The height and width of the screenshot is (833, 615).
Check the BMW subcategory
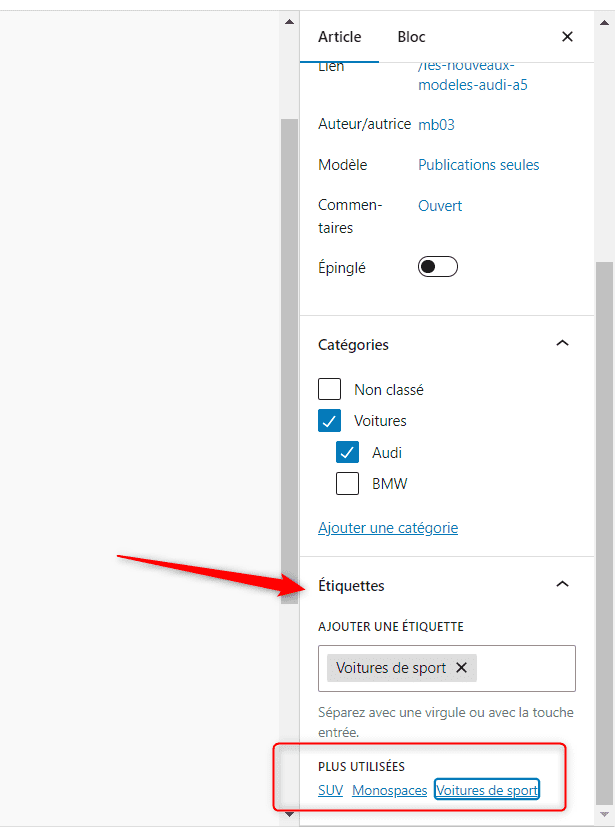[347, 483]
